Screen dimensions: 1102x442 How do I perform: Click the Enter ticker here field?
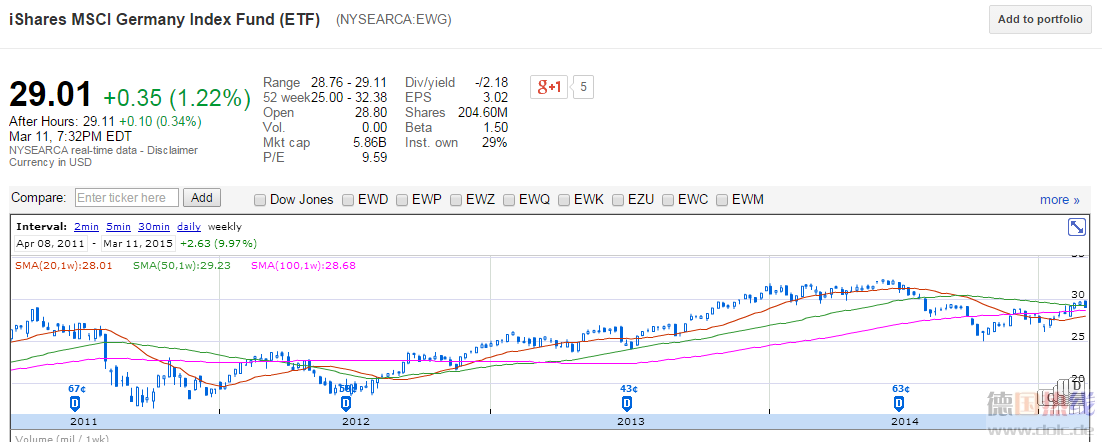[x=127, y=197]
